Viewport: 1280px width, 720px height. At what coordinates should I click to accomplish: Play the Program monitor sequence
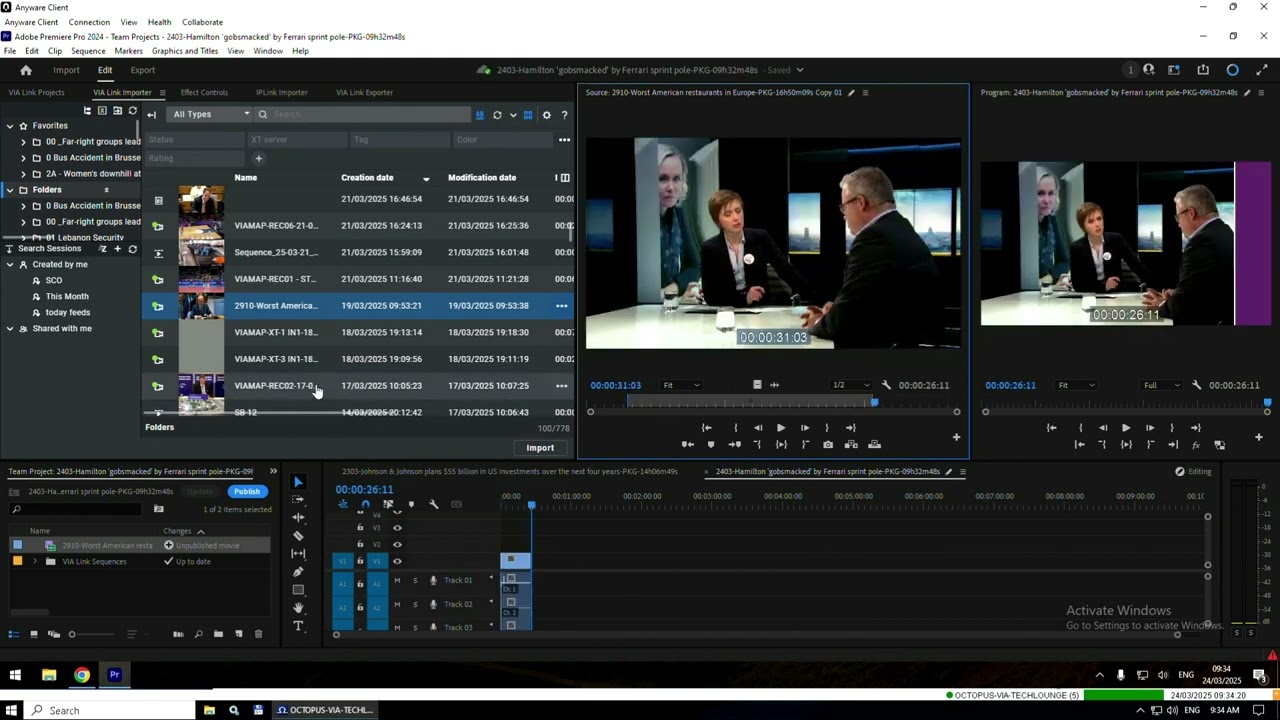1126,428
